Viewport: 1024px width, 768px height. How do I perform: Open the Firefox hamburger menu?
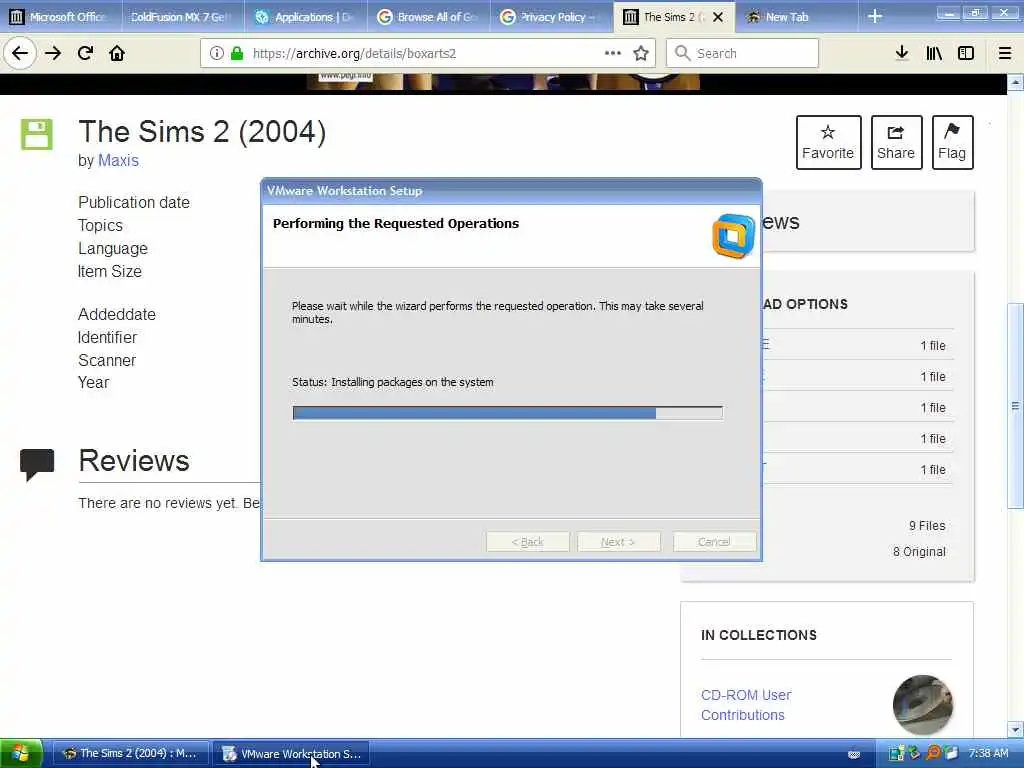(x=1005, y=54)
